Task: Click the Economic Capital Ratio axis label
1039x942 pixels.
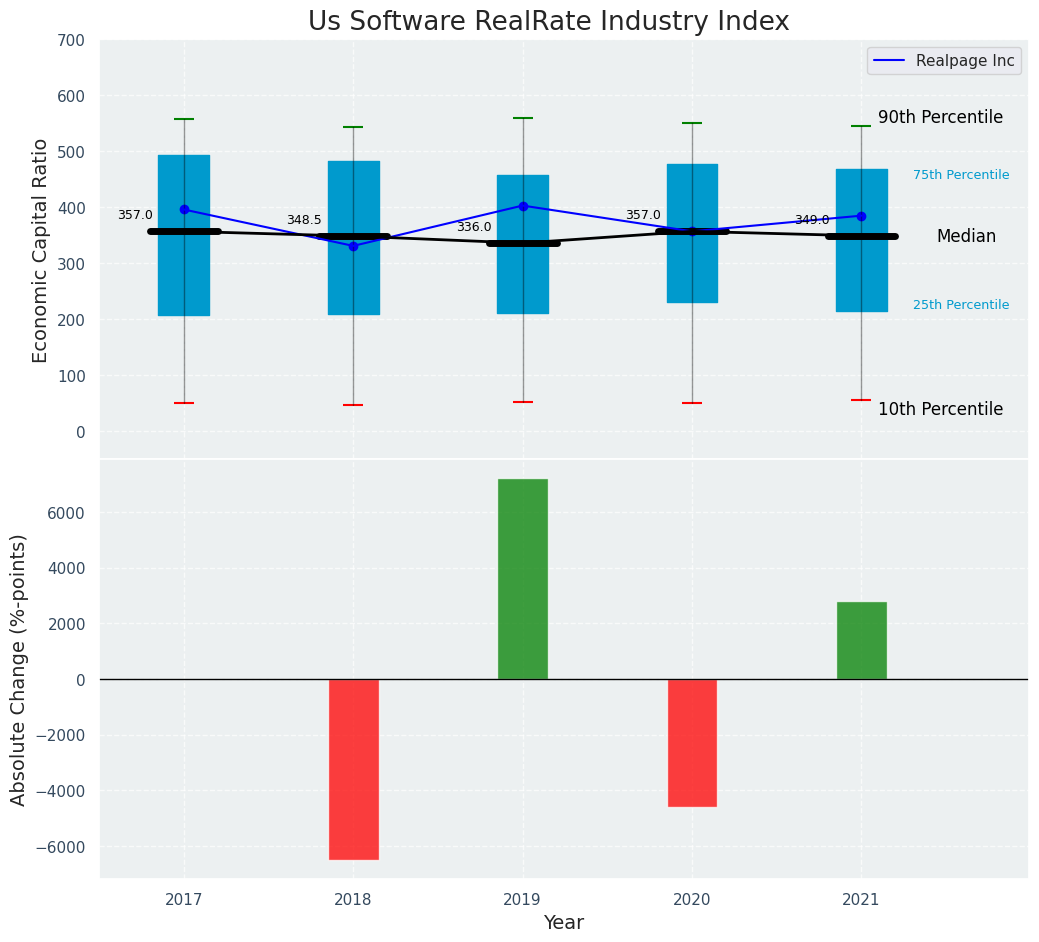Action: pos(40,250)
